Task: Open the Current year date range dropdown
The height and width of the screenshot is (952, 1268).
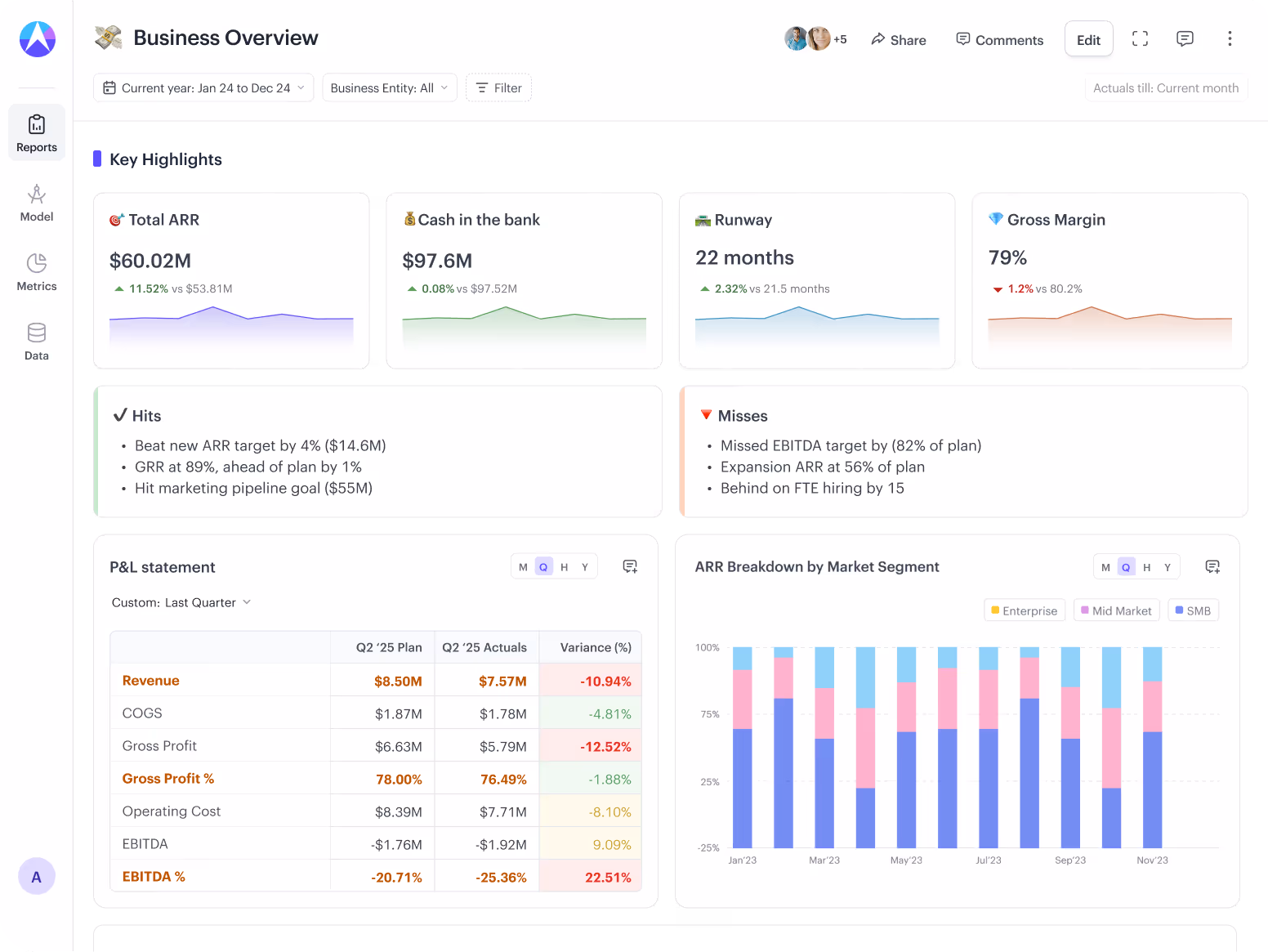Action: pos(203,88)
